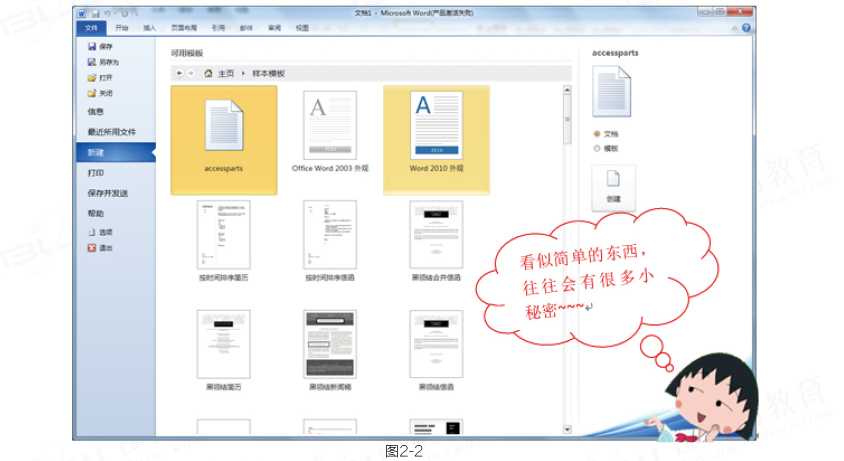Select the 黑领结简历 template thumbnail

pos(224,344)
